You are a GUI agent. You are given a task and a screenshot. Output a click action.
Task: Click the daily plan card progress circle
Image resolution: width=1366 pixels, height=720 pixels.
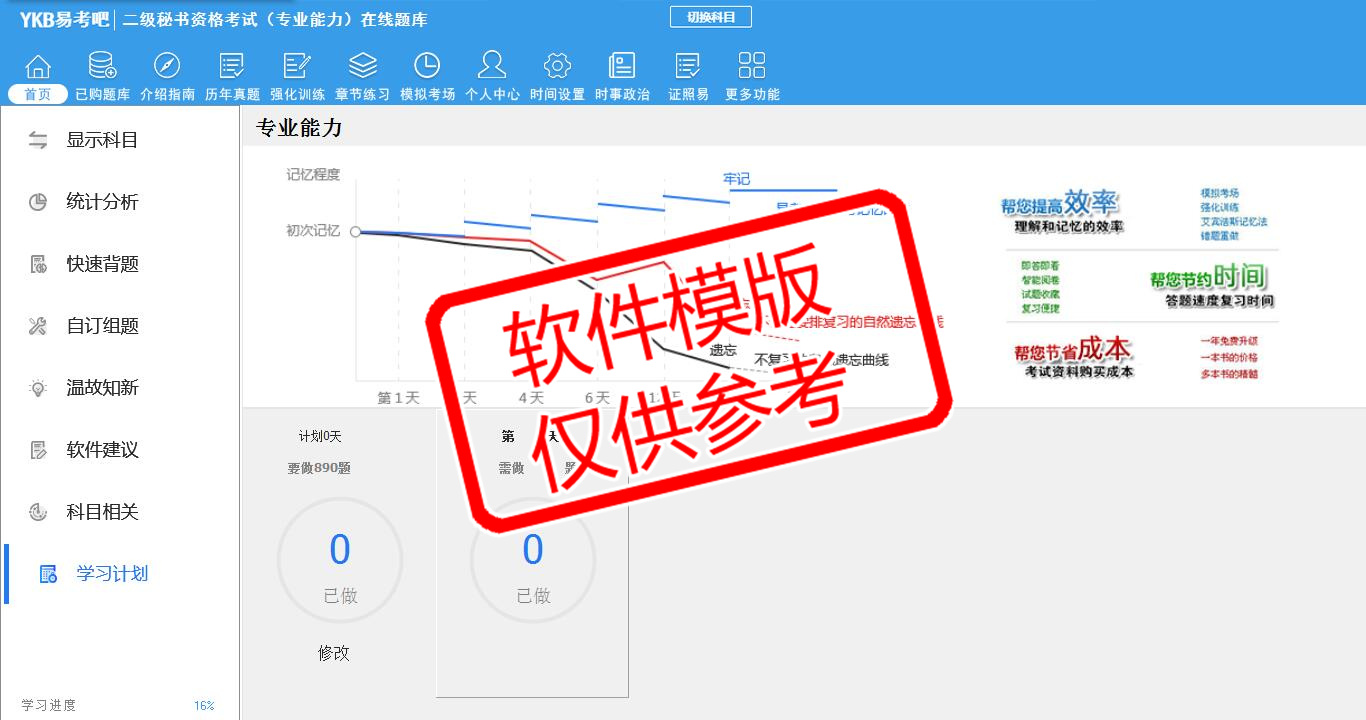533,561
